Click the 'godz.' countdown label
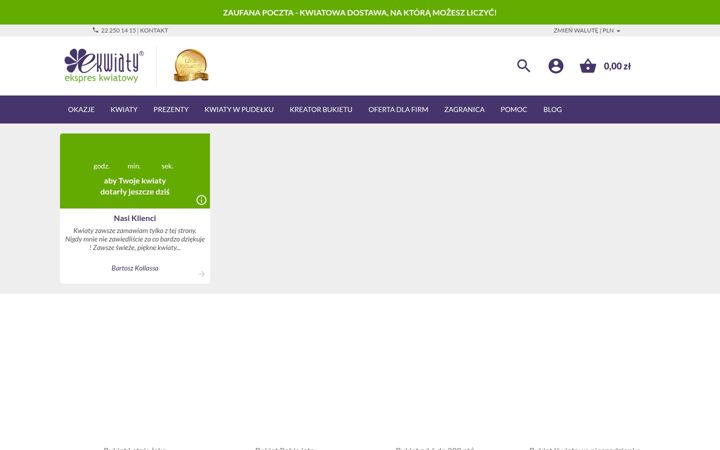720x450 pixels. tap(101, 166)
